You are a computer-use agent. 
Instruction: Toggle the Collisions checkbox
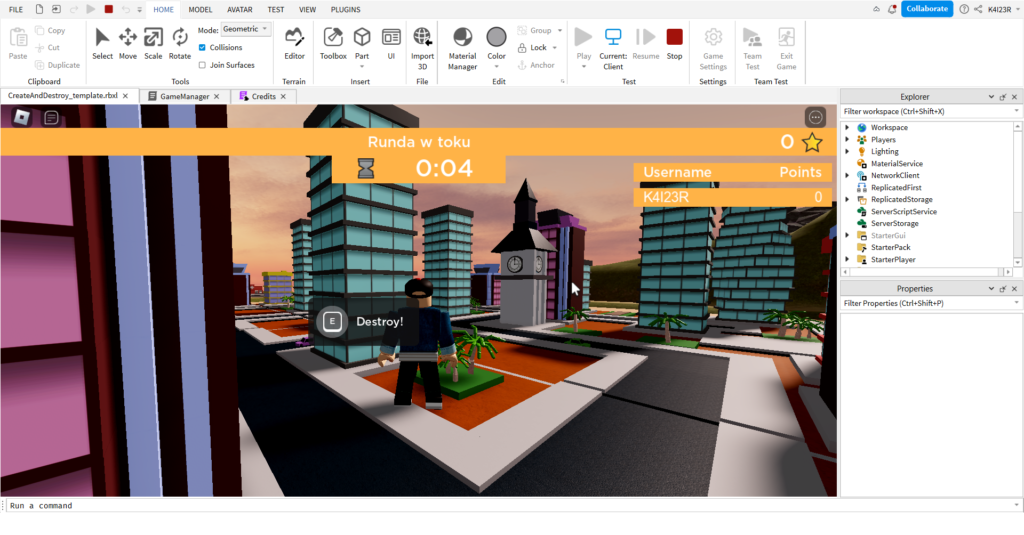point(202,47)
